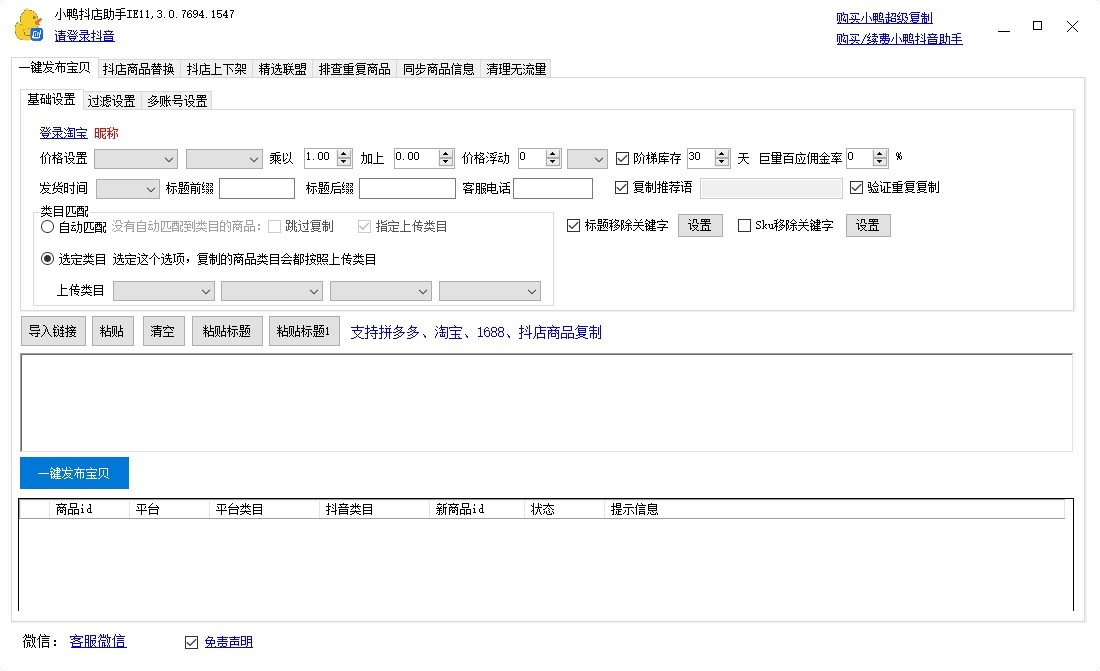Toggle the 复制推荐语 checkbox
This screenshot has width=1100, height=671.
(621, 187)
